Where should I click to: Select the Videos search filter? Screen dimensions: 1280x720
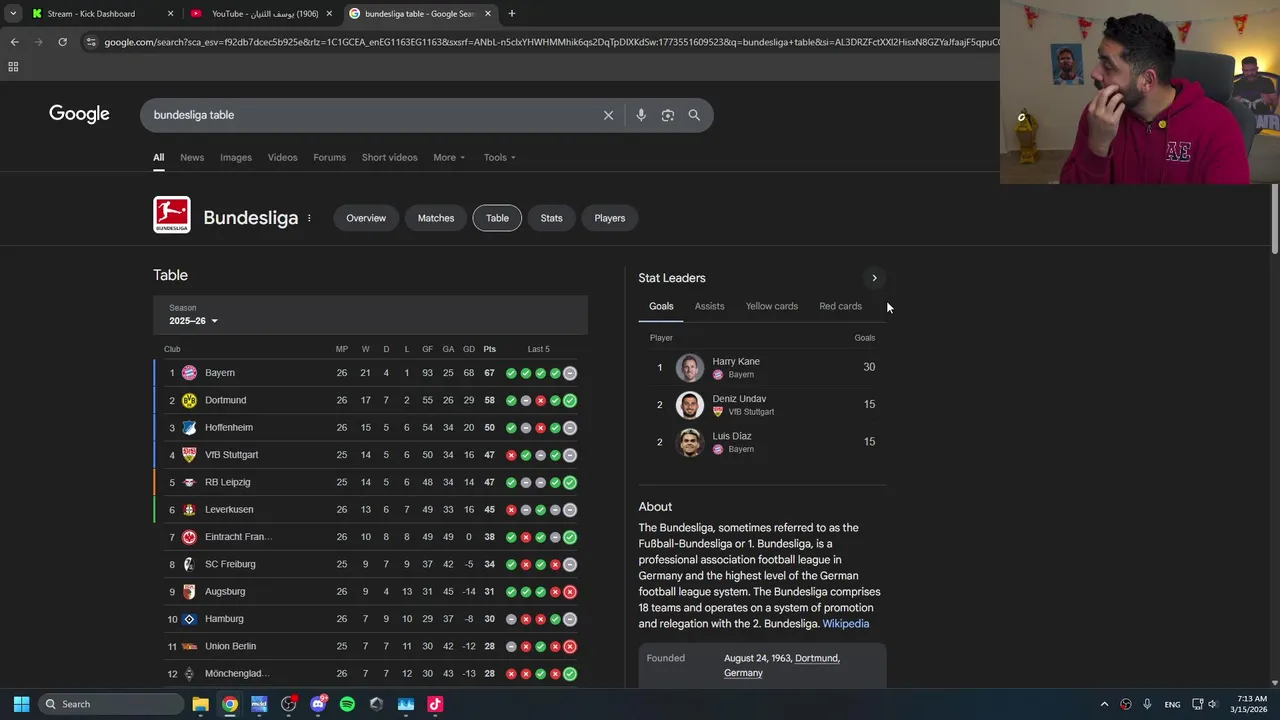pyautogui.click(x=282, y=157)
